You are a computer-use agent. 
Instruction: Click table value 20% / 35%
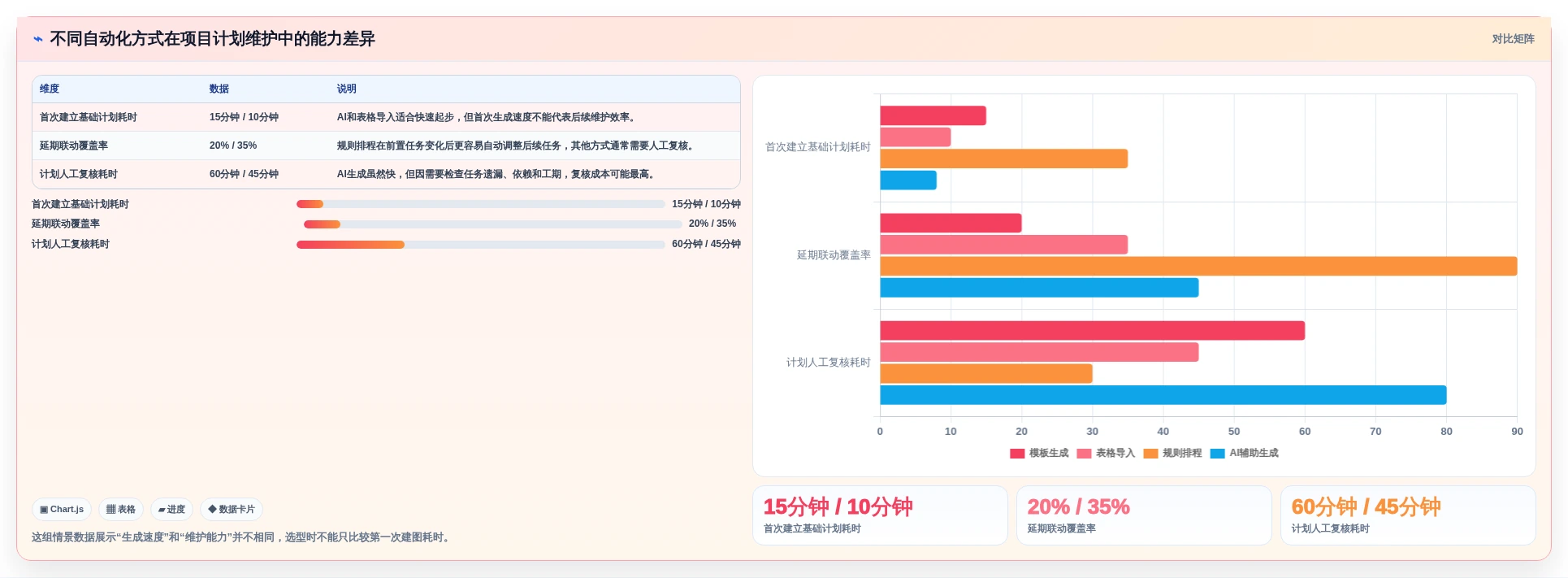(x=233, y=146)
